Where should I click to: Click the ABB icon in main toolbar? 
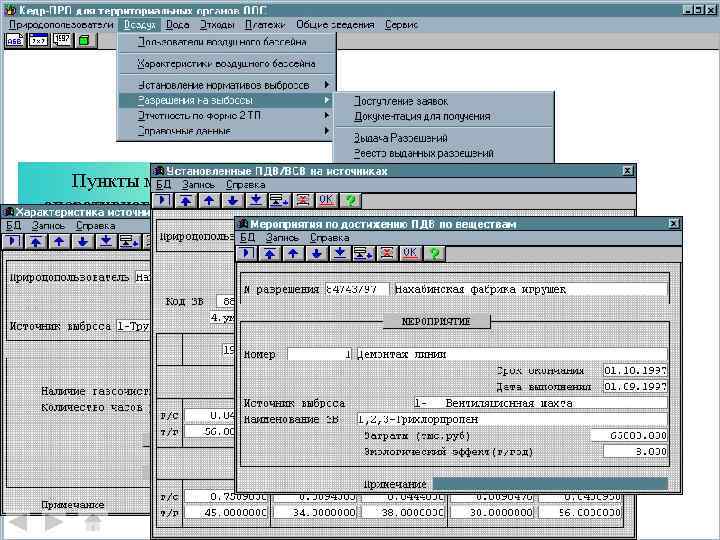[14, 40]
